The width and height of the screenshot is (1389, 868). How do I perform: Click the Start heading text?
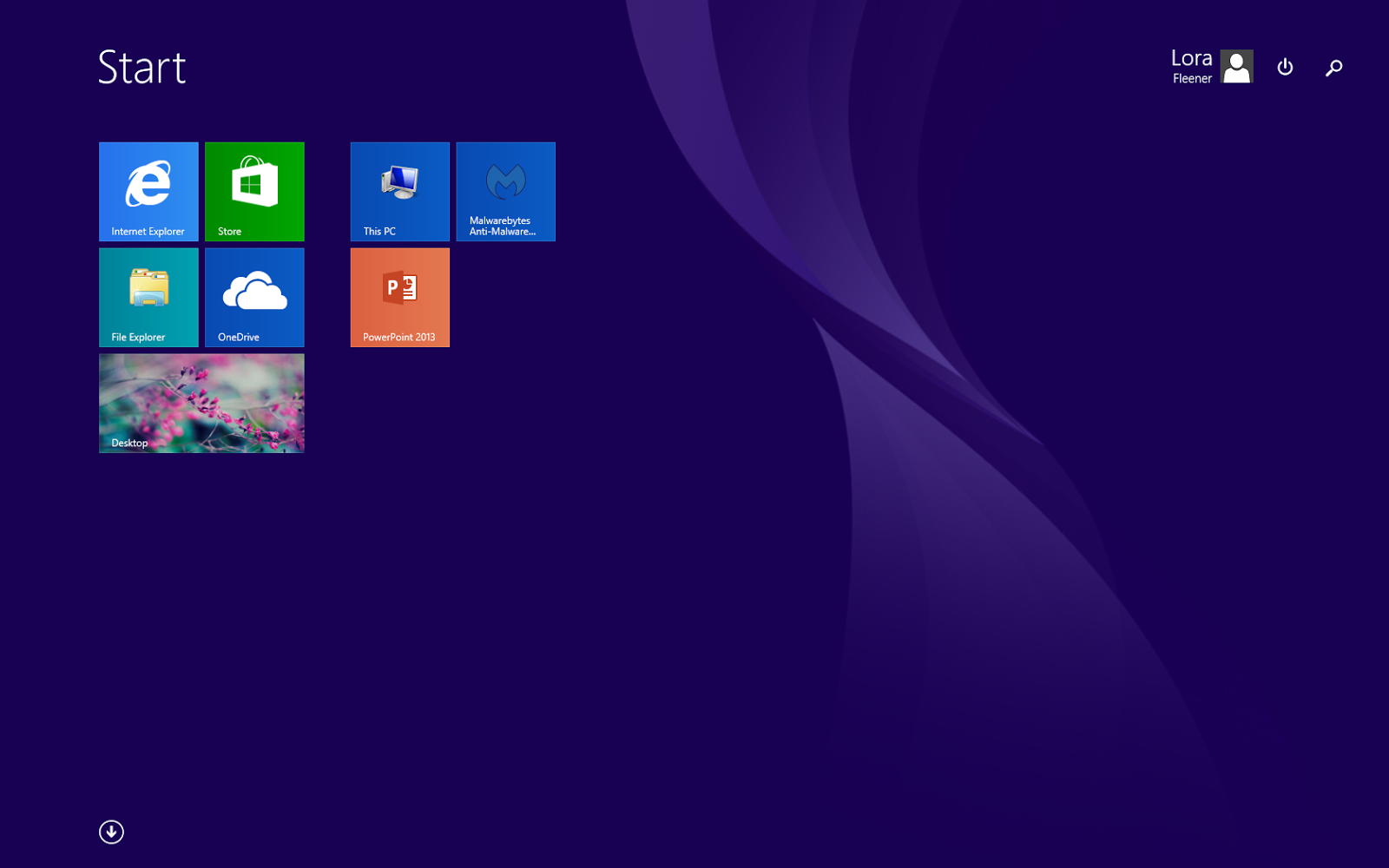point(142,67)
